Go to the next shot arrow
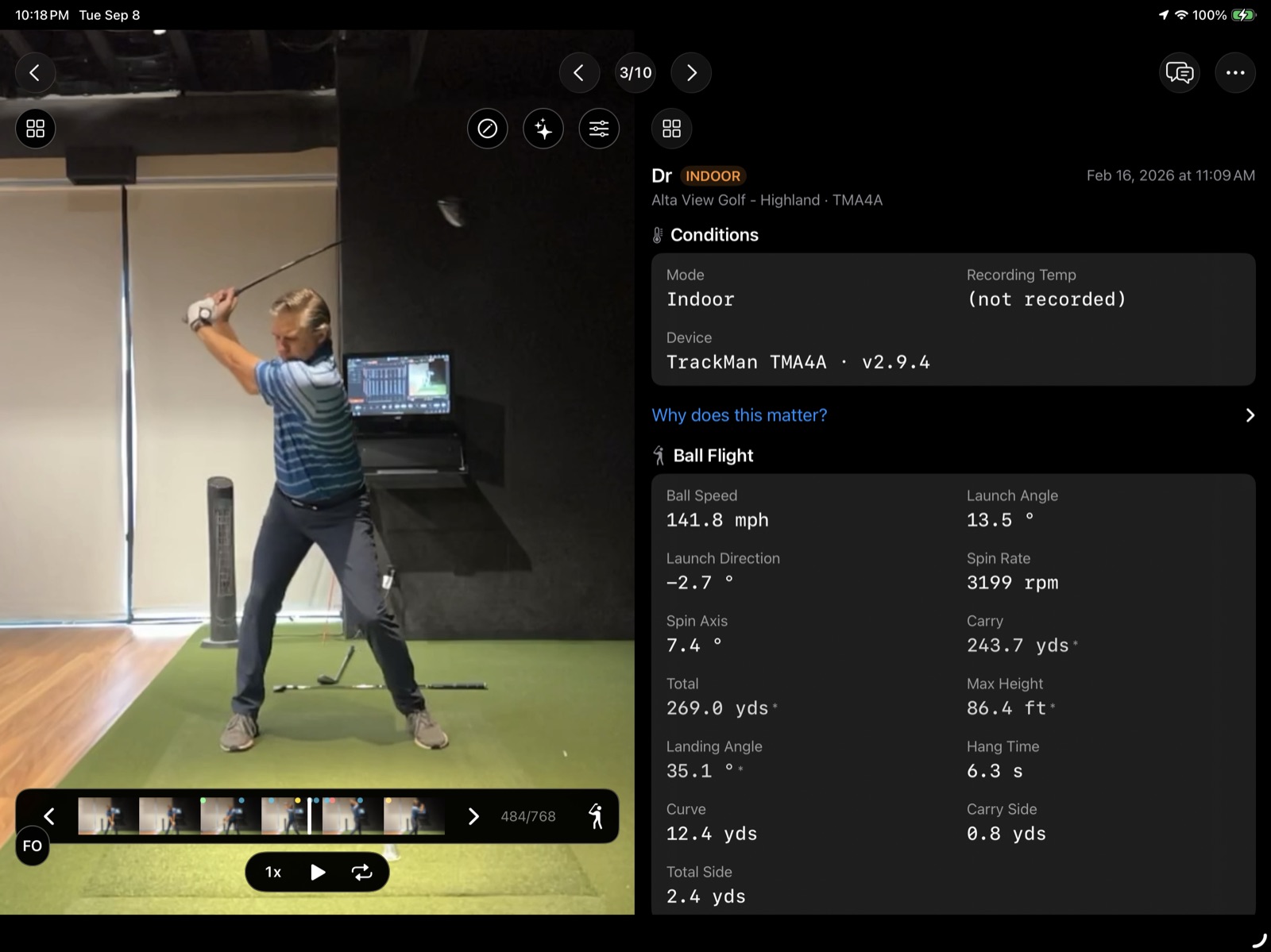This screenshot has width=1271, height=952. (x=691, y=73)
